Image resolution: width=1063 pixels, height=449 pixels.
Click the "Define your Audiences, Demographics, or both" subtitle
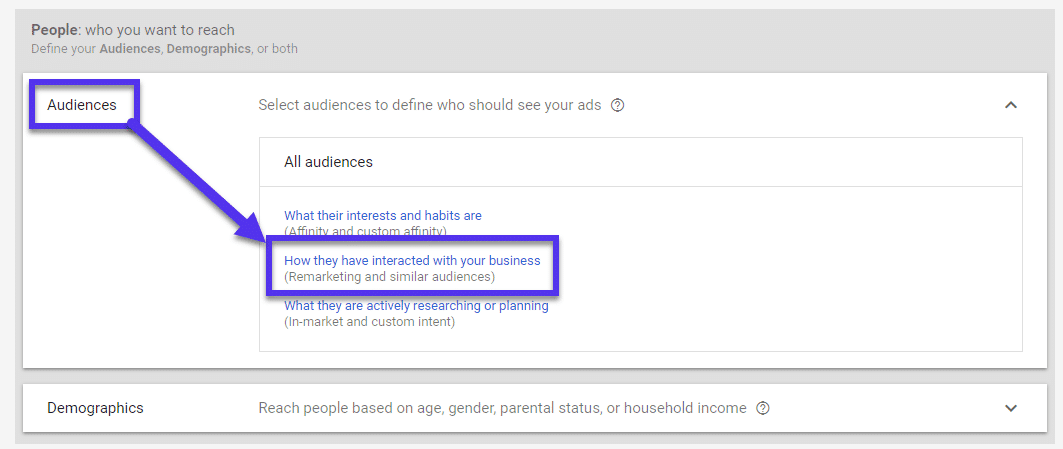click(164, 48)
